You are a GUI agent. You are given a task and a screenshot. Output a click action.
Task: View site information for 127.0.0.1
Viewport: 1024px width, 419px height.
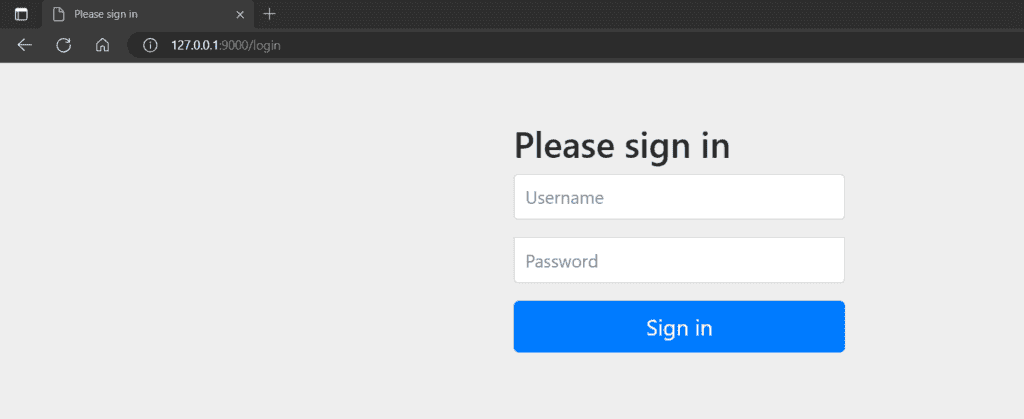(151, 45)
